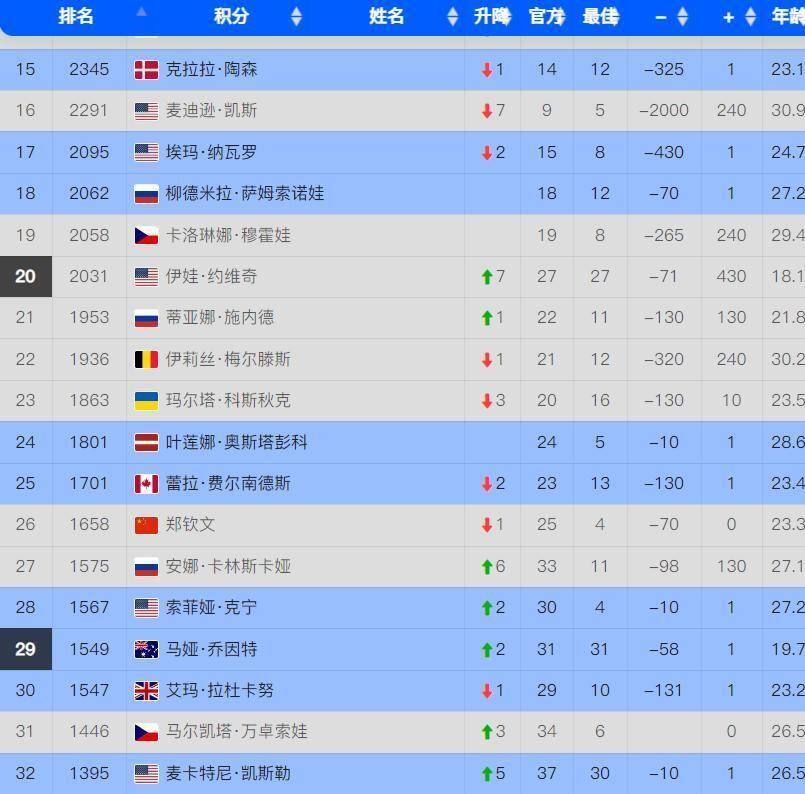Click sort arrows next to minus column

pos(682,16)
